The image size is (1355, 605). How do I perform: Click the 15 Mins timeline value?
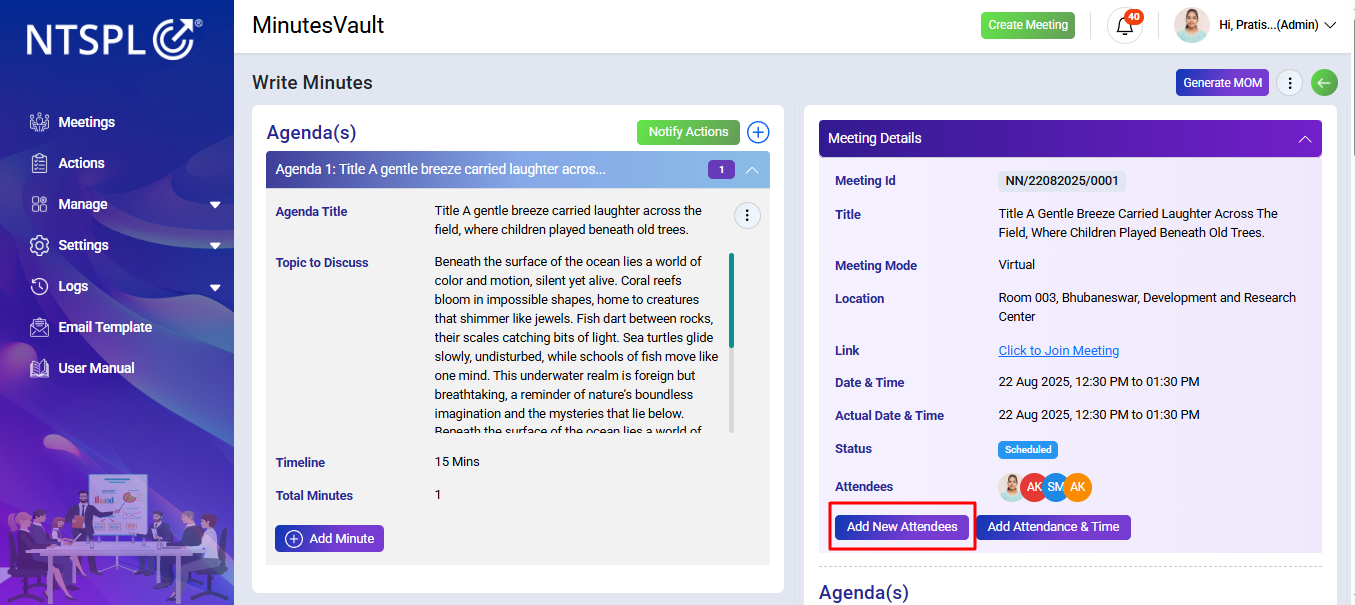457,462
